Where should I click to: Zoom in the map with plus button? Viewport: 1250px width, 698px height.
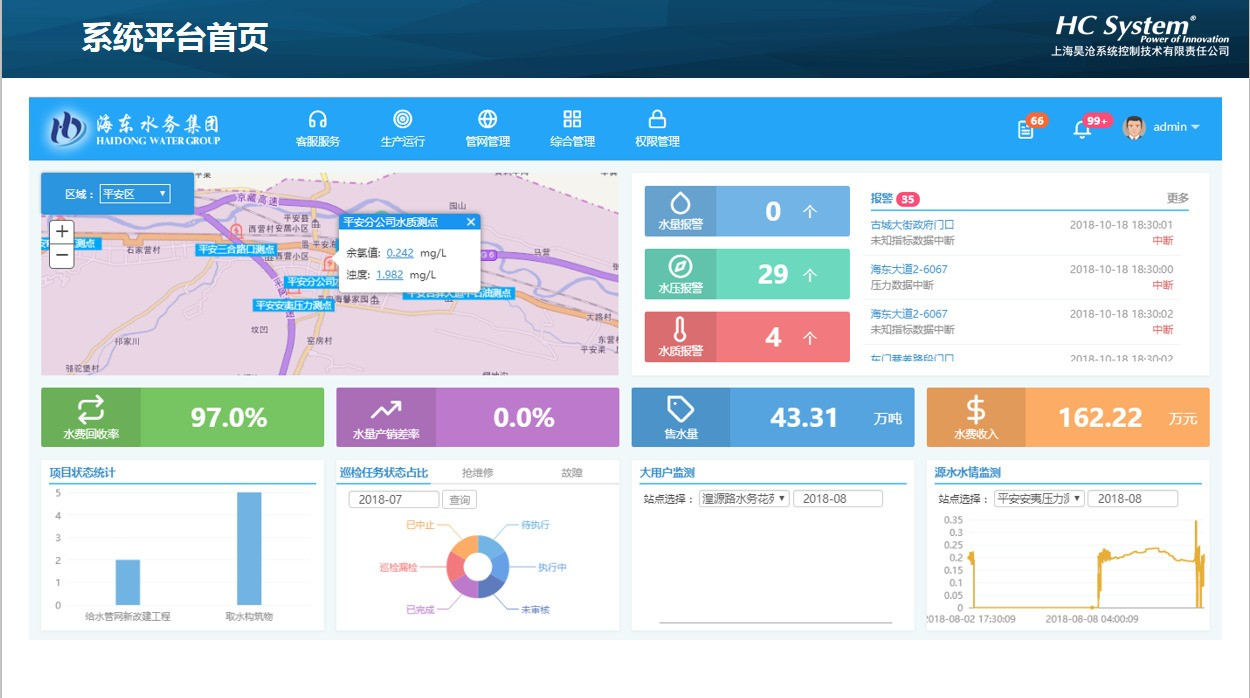pyautogui.click(x=62, y=231)
